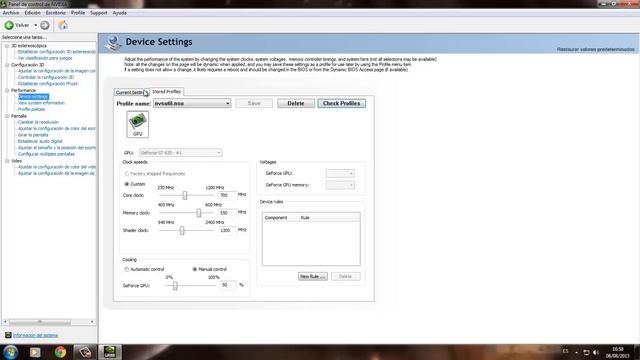Click the Save profile button
The height and width of the screenshot is (360, 640).
click(x=254, y=103)
